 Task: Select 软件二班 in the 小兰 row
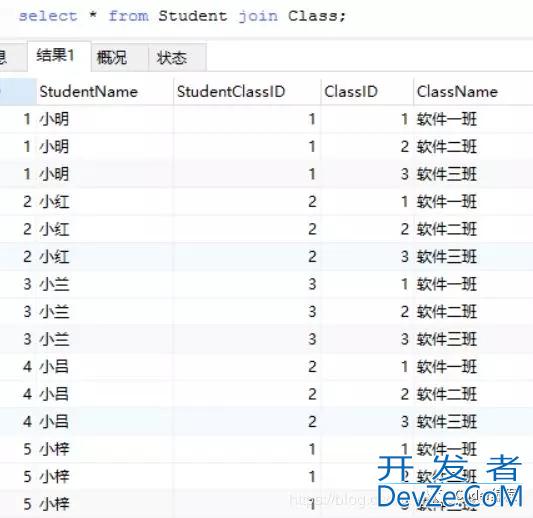point(447,312)
